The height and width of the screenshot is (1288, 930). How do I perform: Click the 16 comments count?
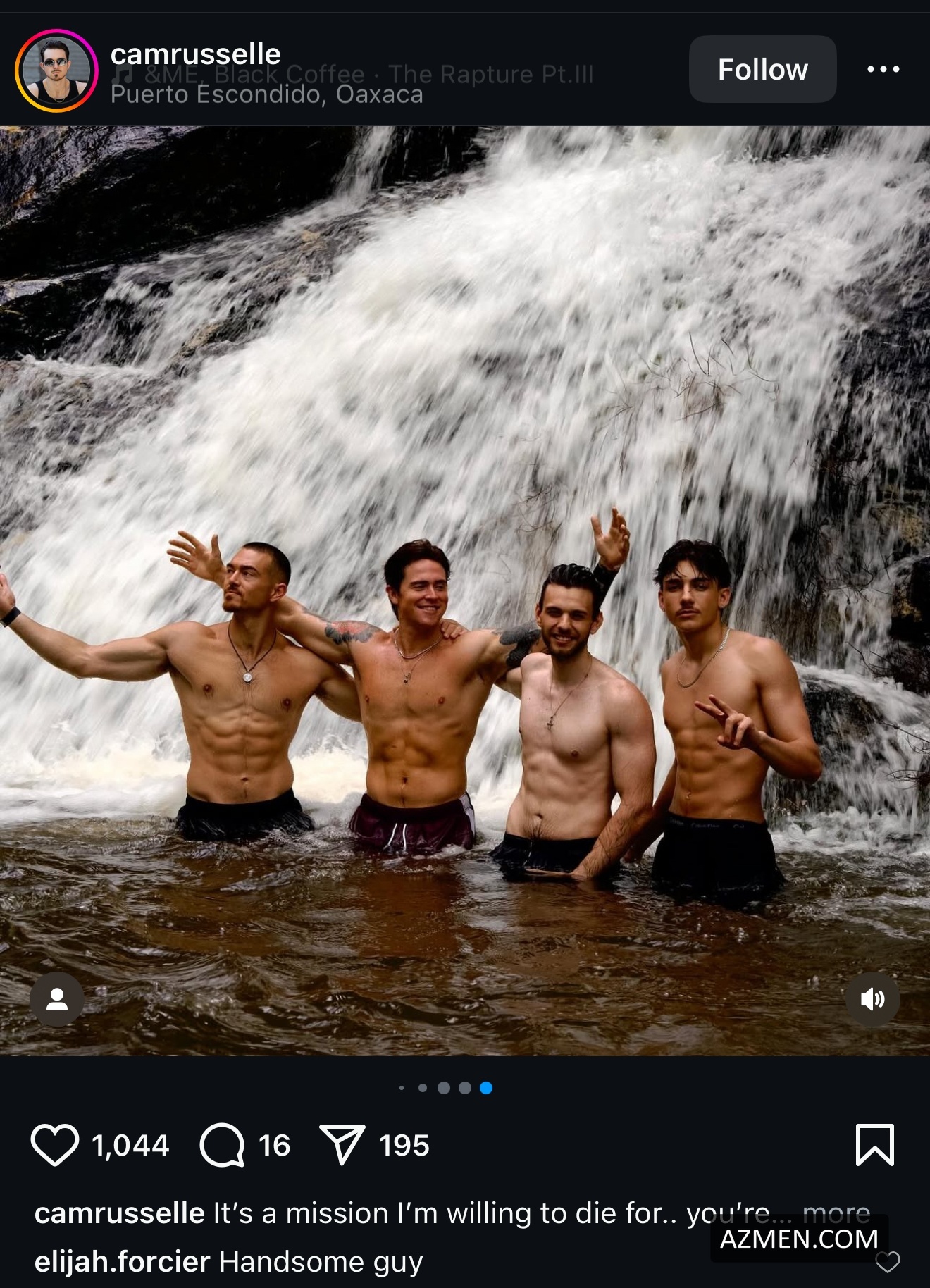point(274,1146)
